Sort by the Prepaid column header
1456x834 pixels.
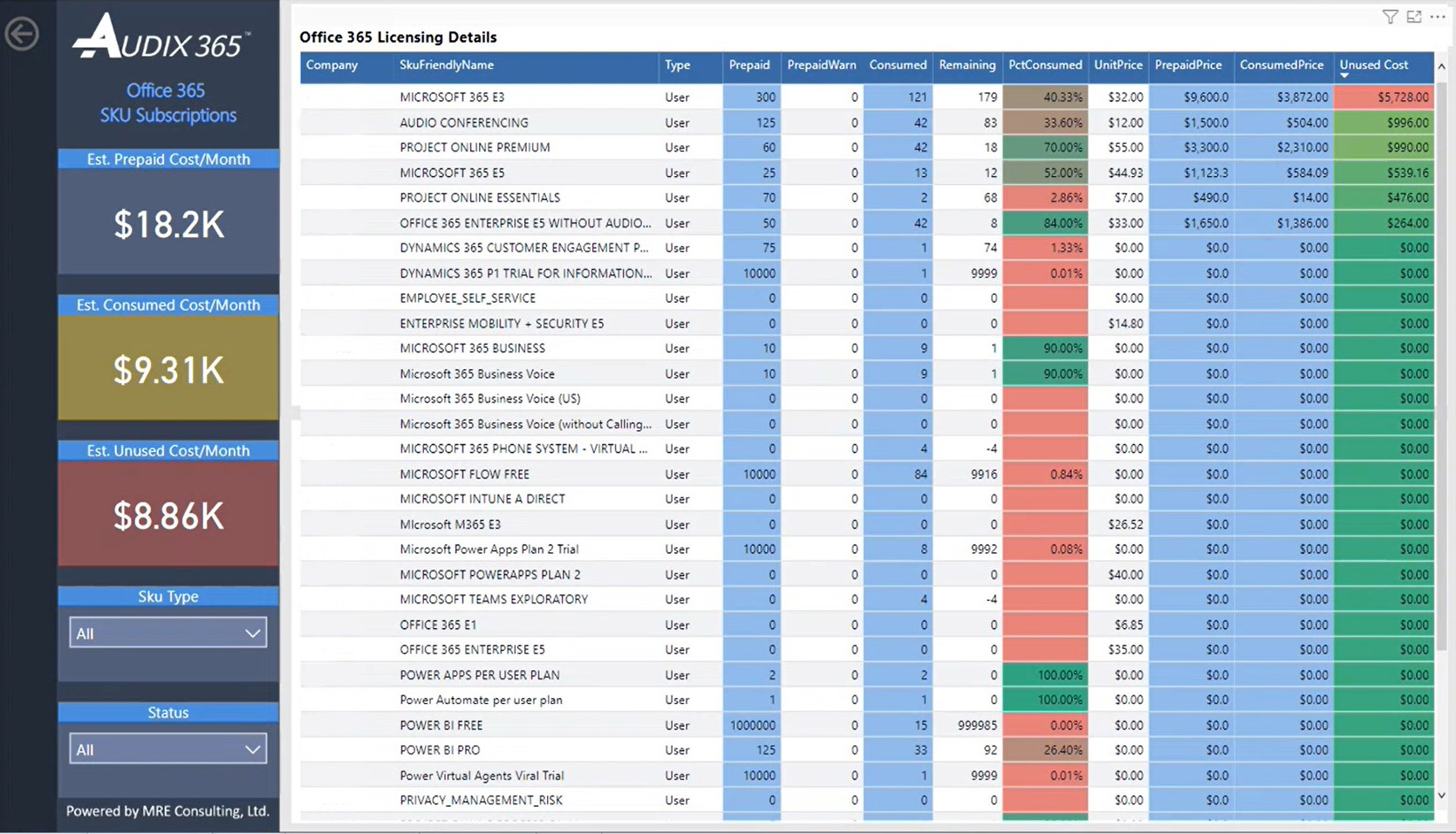[x=749, y=65]
